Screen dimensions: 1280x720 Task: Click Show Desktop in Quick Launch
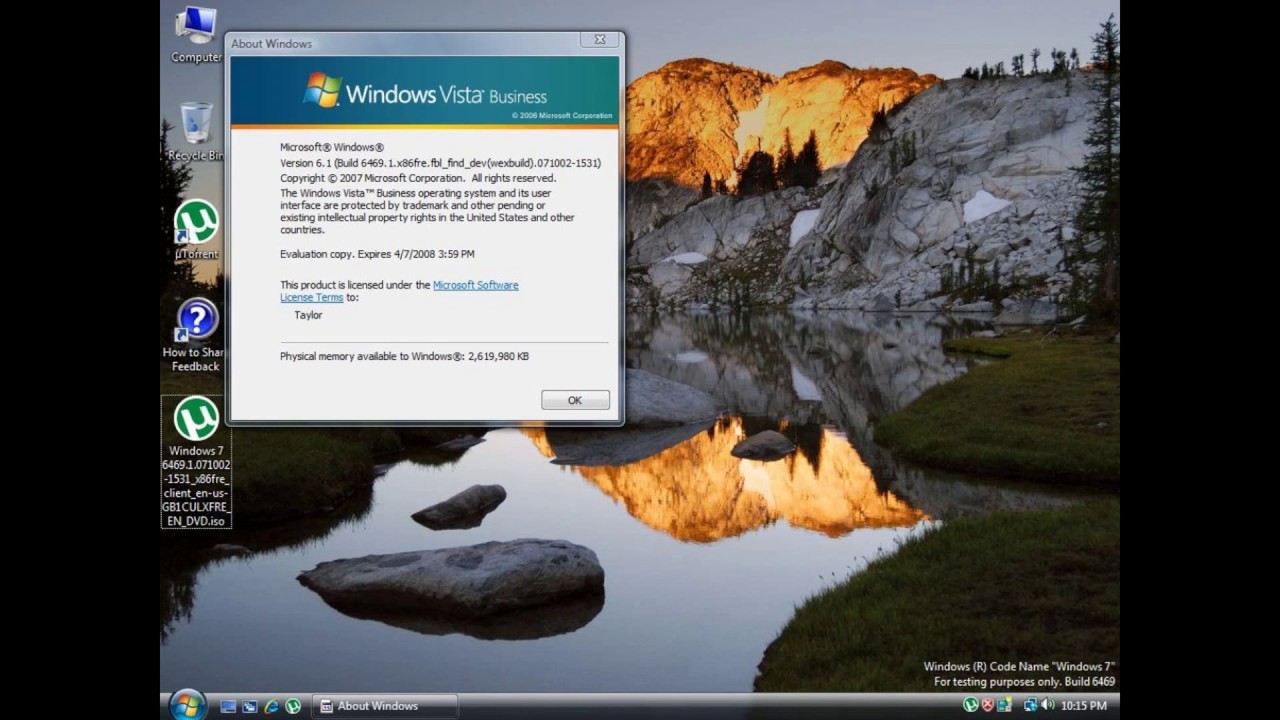[228, 706]
